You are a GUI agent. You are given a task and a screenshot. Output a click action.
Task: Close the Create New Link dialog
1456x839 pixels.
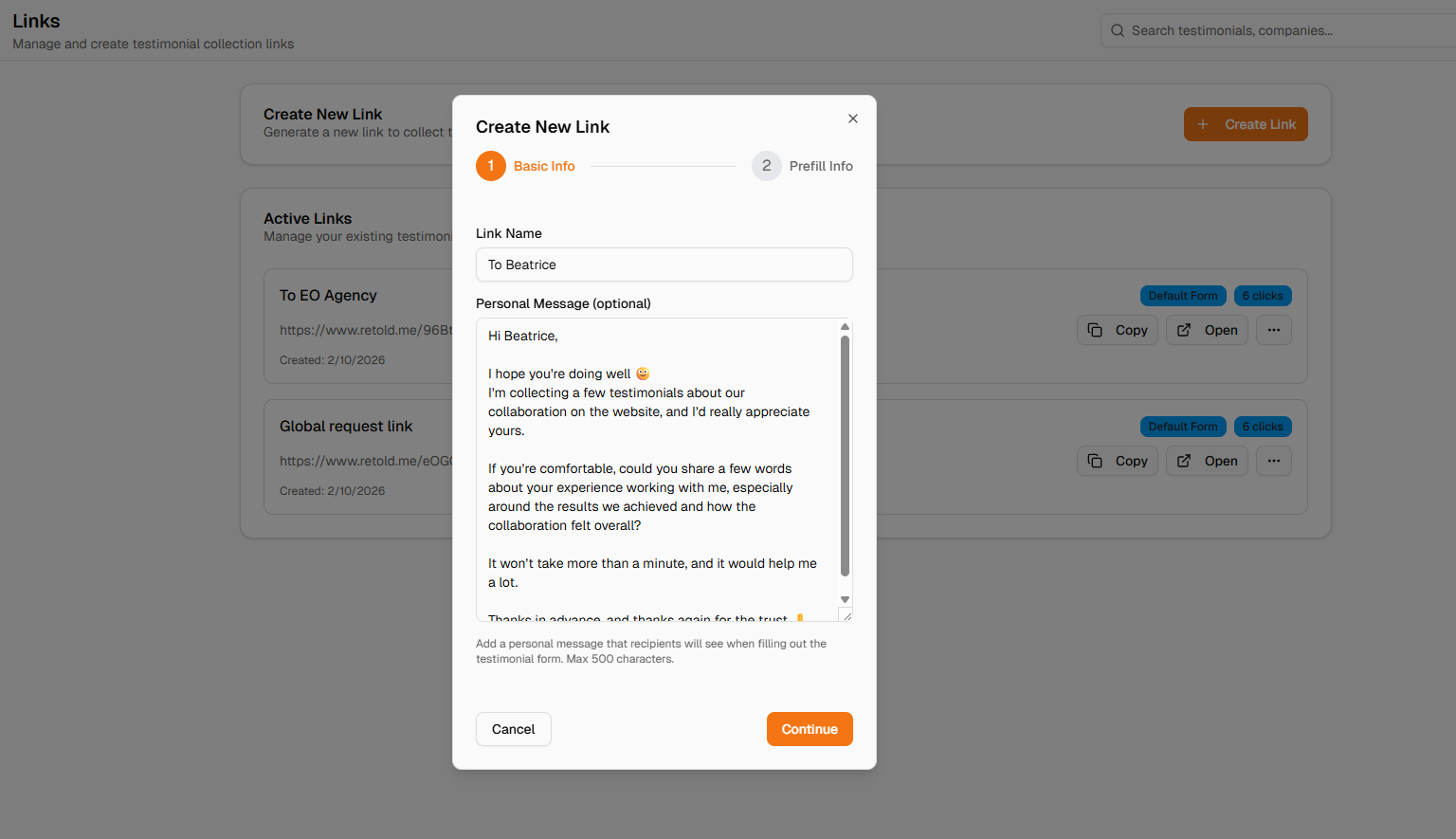(x=852, y=118)
